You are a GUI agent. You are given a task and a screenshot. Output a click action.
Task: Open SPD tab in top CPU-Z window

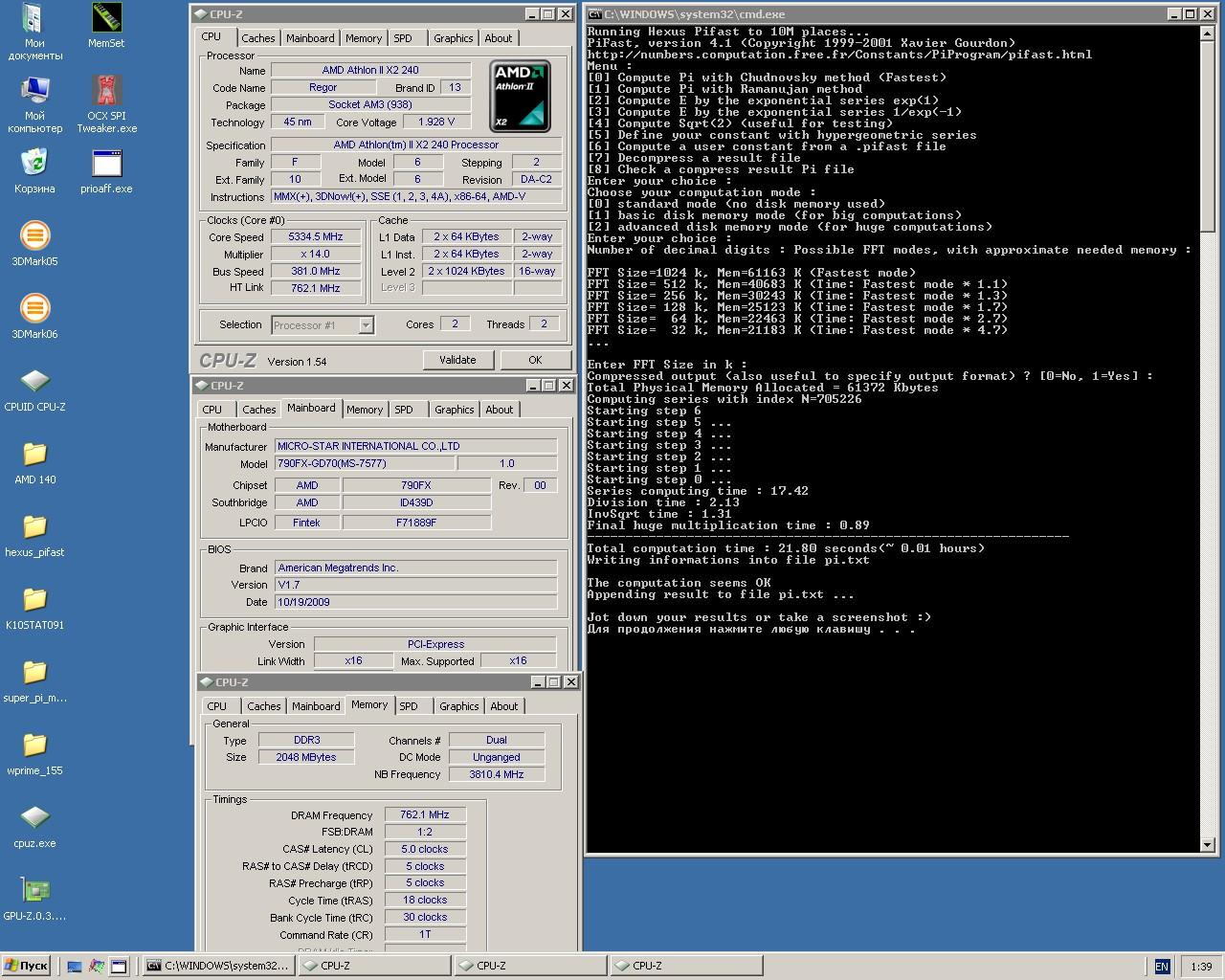pos(403,38)
